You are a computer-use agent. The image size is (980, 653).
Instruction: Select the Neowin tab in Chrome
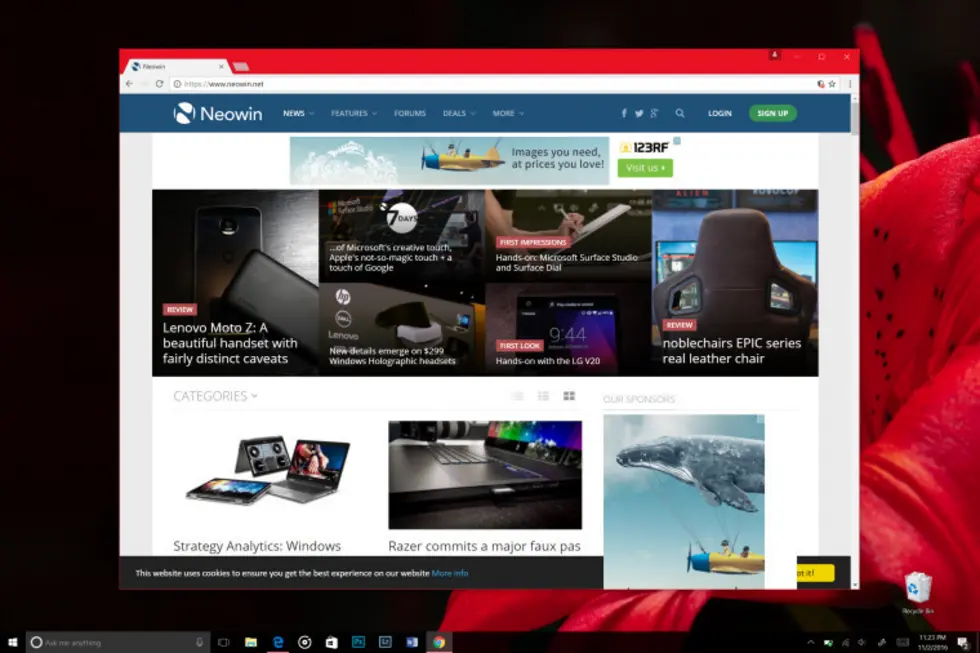tap(176, 66)
